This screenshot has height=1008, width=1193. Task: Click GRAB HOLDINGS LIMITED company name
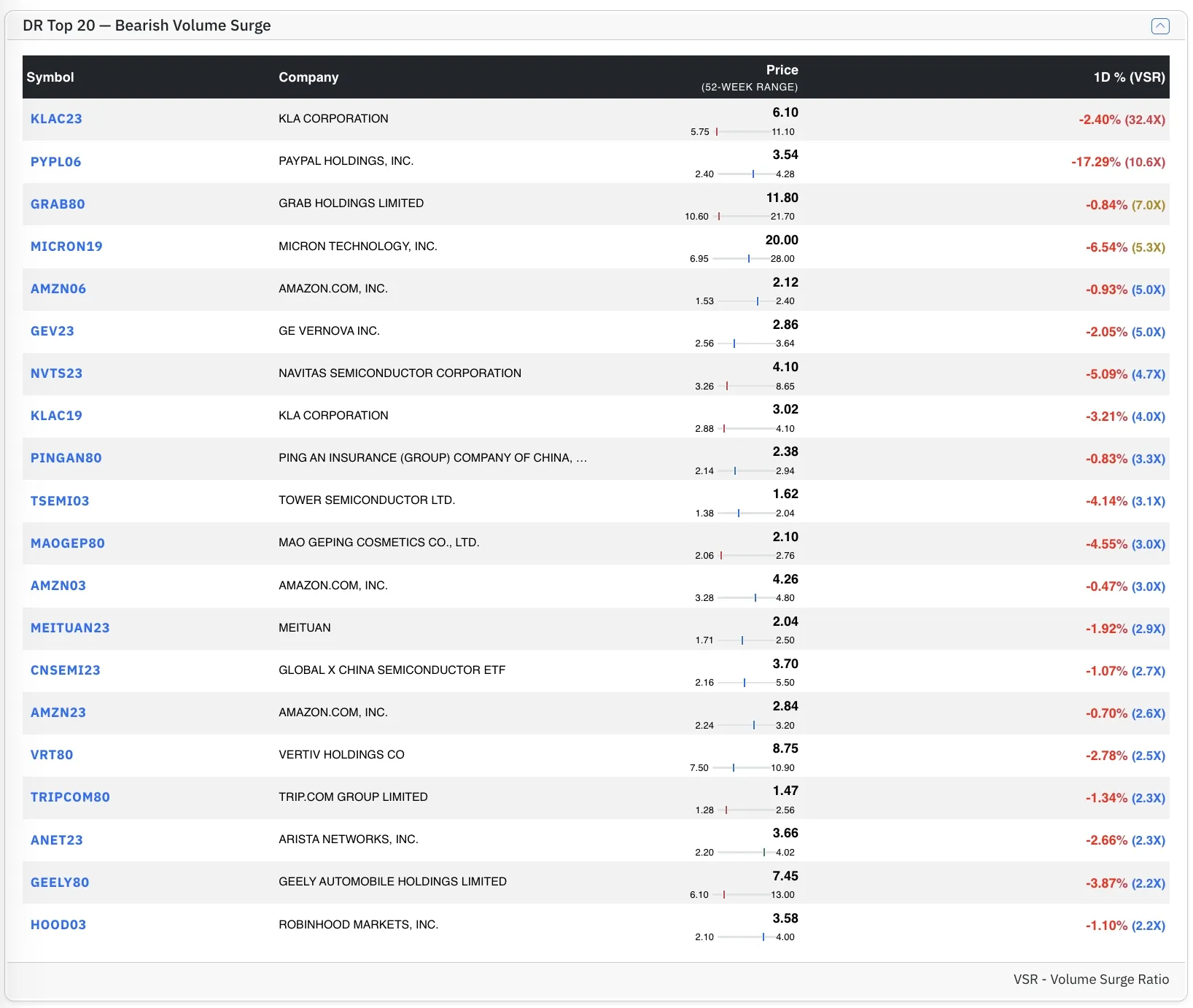[x=351, y=203]
